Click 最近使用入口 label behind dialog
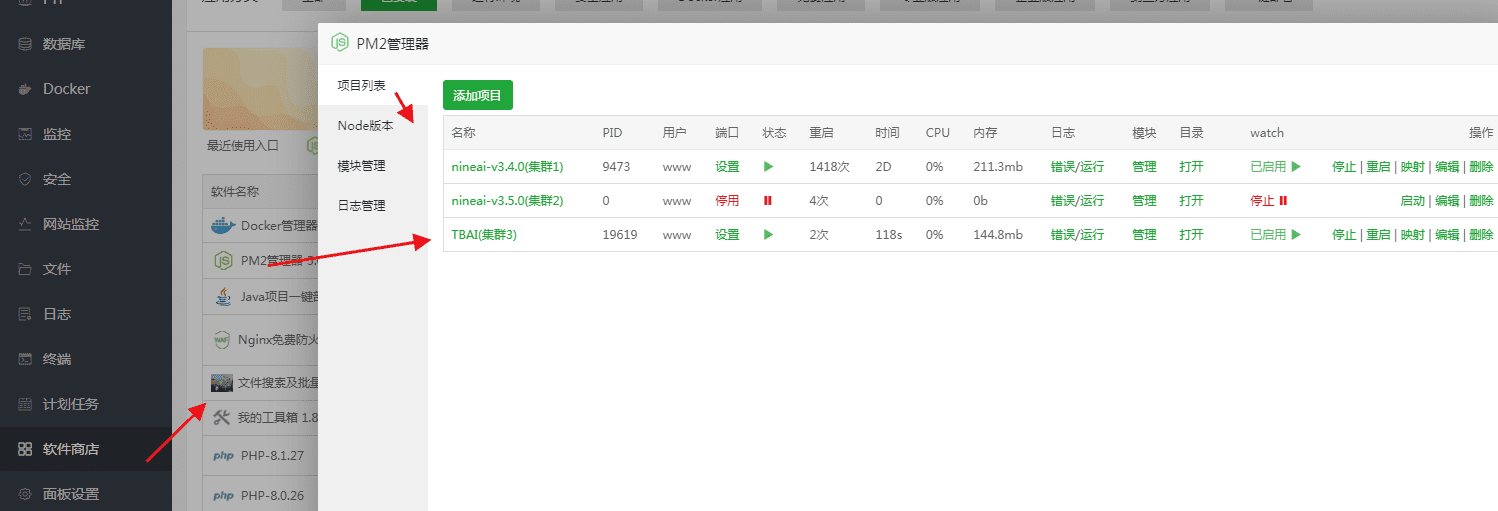Image resolution: width=1498 pixels, height=511 pixels. point(243,145)
